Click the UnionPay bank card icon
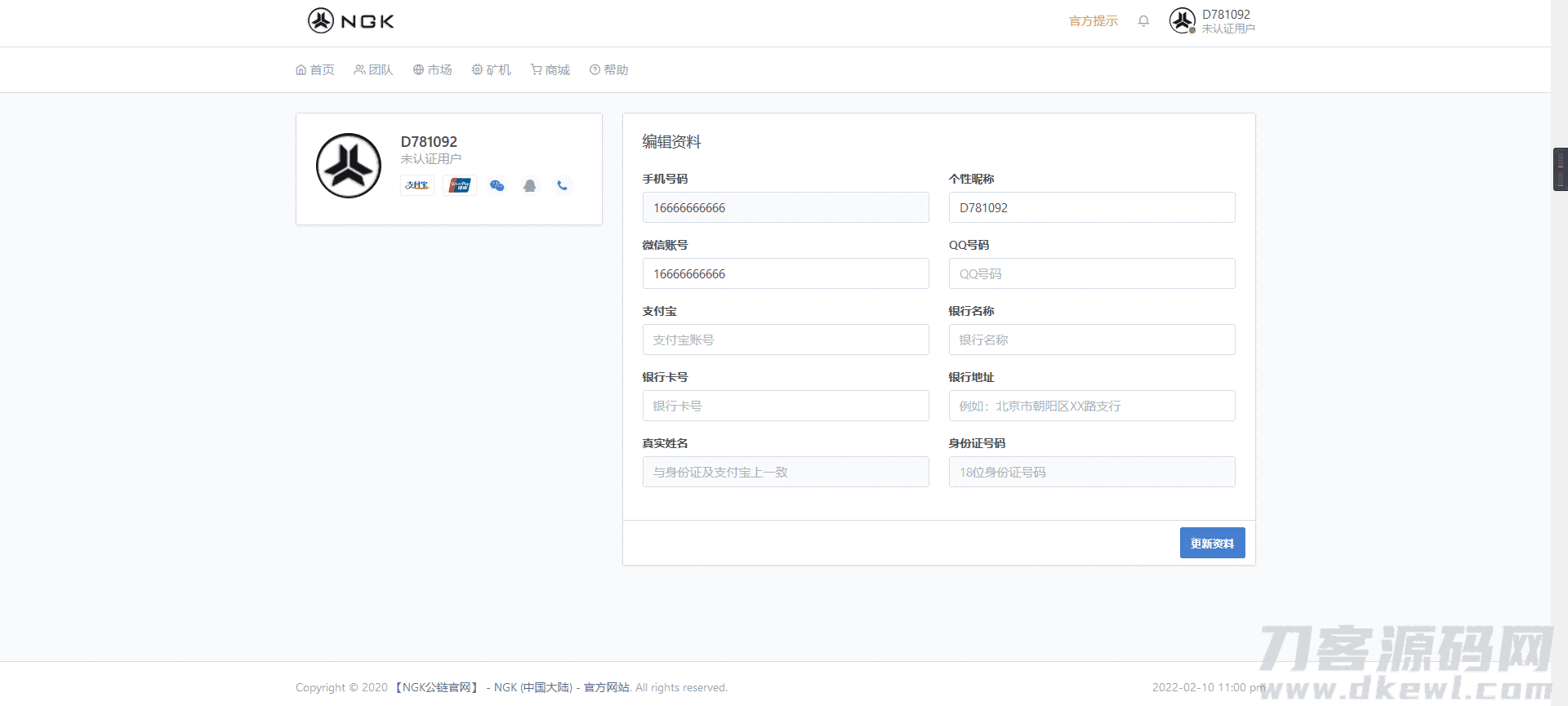 pos(460,185)
